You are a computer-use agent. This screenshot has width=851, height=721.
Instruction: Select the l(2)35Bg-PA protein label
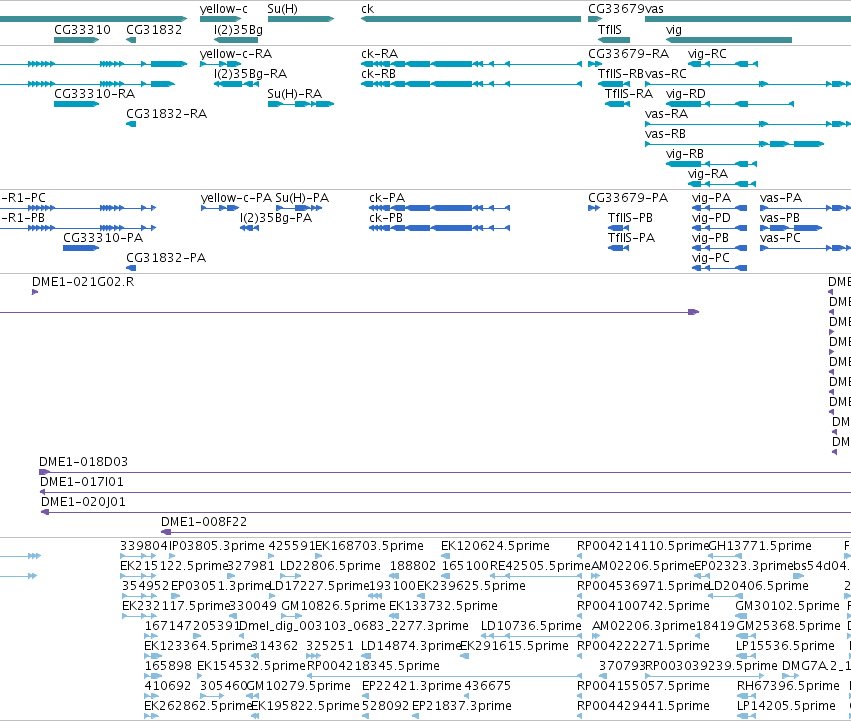276,218
